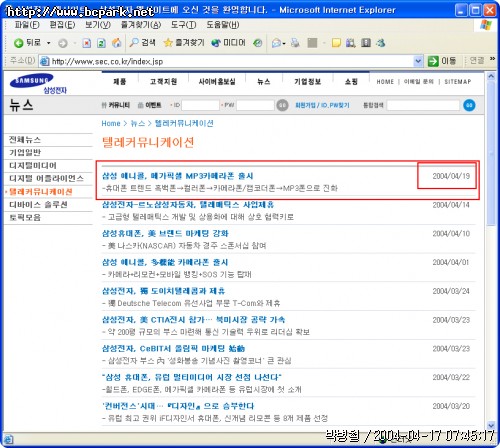Select 디지털미디어 in the sidebar
Image resolution: width=500 pixels, height=448 pixels.
[33, 165]
